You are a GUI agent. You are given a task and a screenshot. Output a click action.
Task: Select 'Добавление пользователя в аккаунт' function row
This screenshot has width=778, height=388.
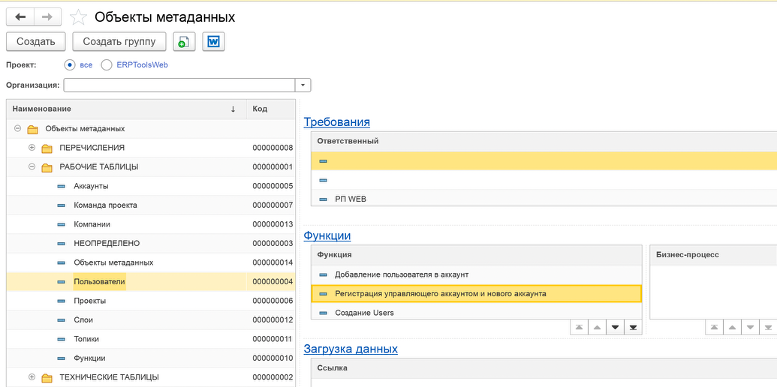[476, 275]
